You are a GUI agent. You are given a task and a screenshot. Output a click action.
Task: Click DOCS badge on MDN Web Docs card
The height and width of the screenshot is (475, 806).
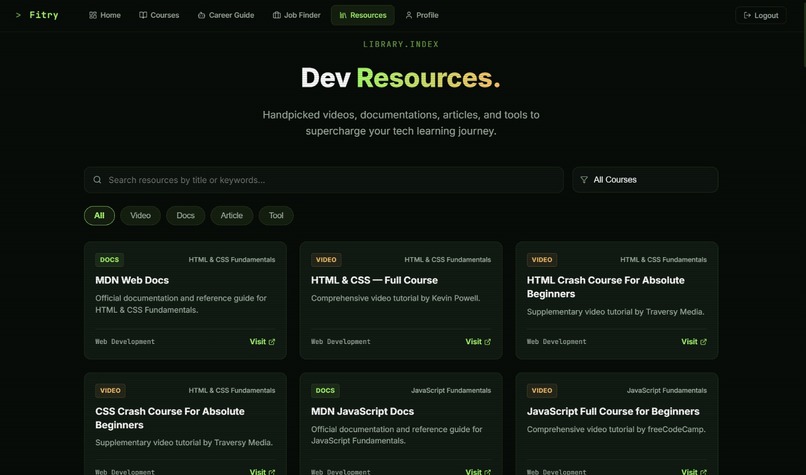pyautogui.click(x=109, y=260)
